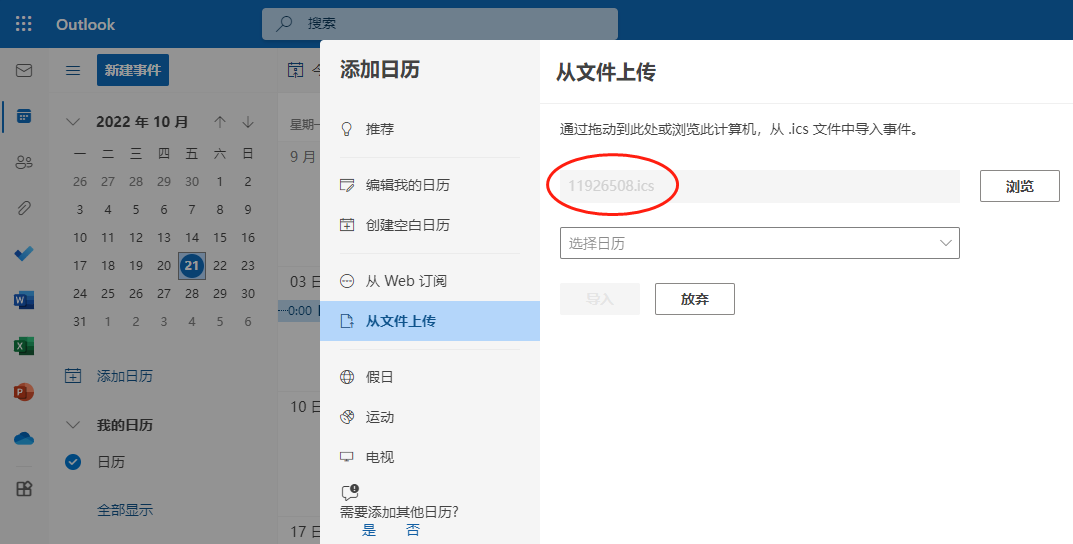This screenshot has height=544, width=1073.
Task: Click the 浏览 button
Action: [1019, 186]
